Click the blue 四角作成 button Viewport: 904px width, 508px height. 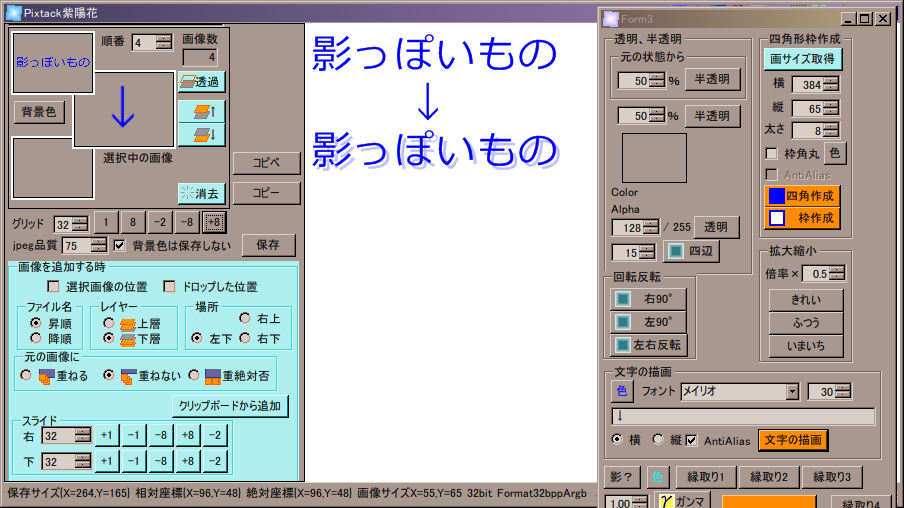click(x=802, y=195)
